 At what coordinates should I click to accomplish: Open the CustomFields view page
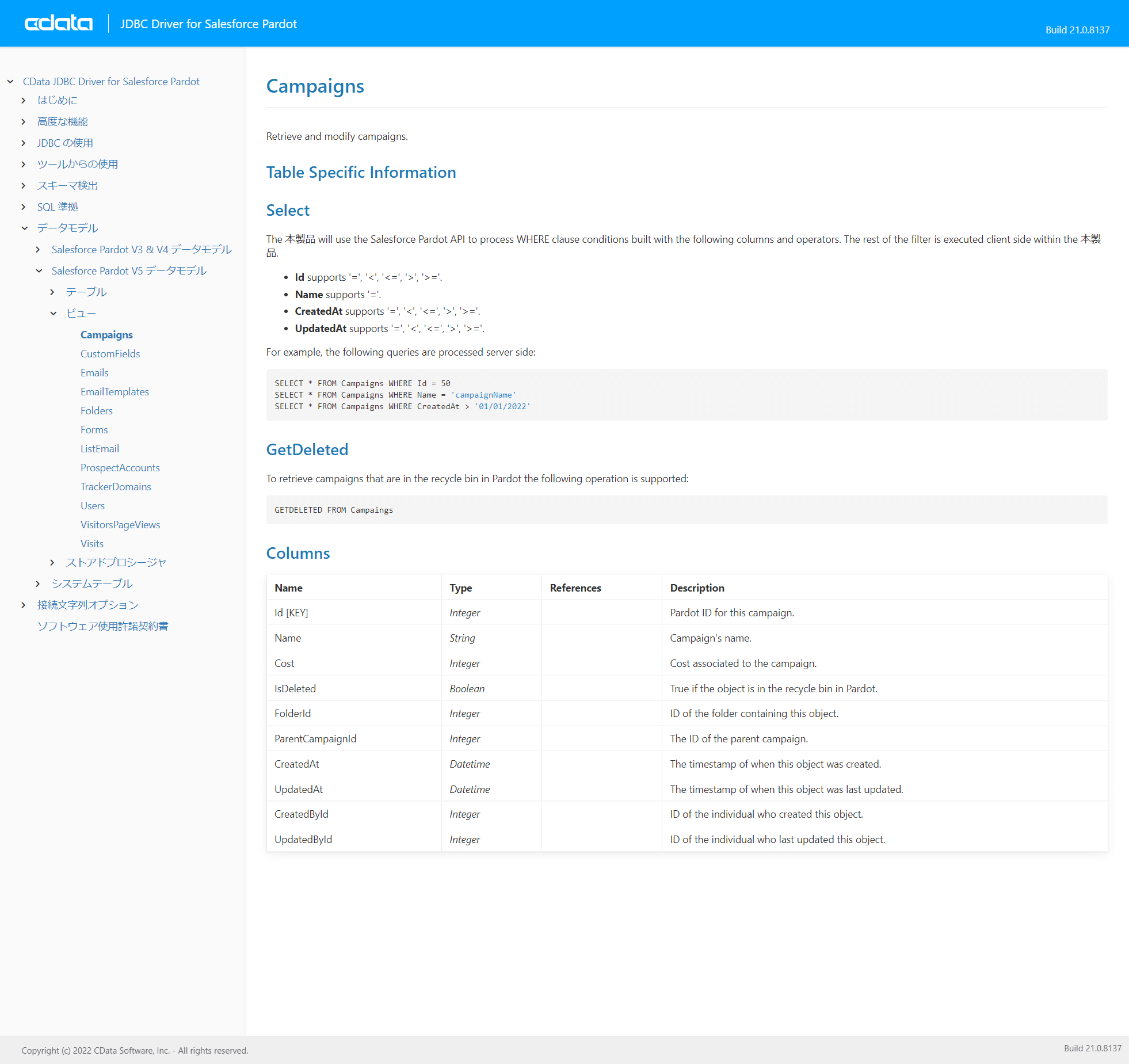[110, 354]
